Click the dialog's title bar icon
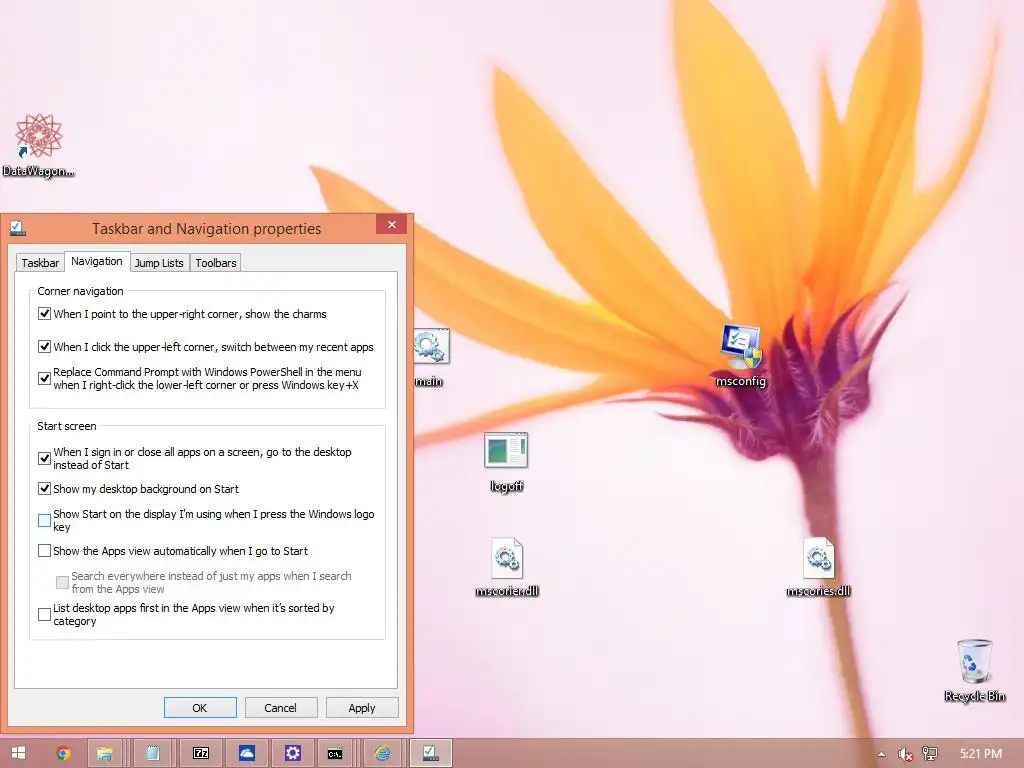Image resolution: width=1024 pixels, height=768 pixels. click(18, 228)
